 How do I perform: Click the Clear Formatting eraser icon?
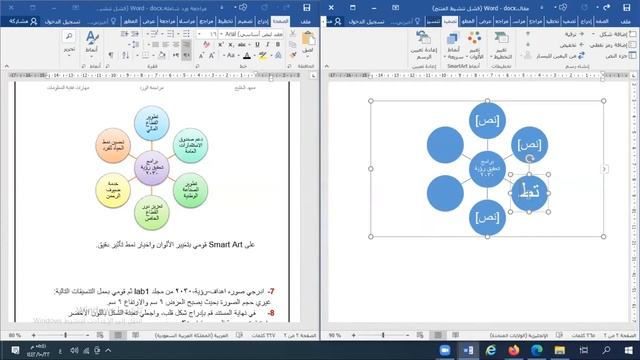point(207,44)
